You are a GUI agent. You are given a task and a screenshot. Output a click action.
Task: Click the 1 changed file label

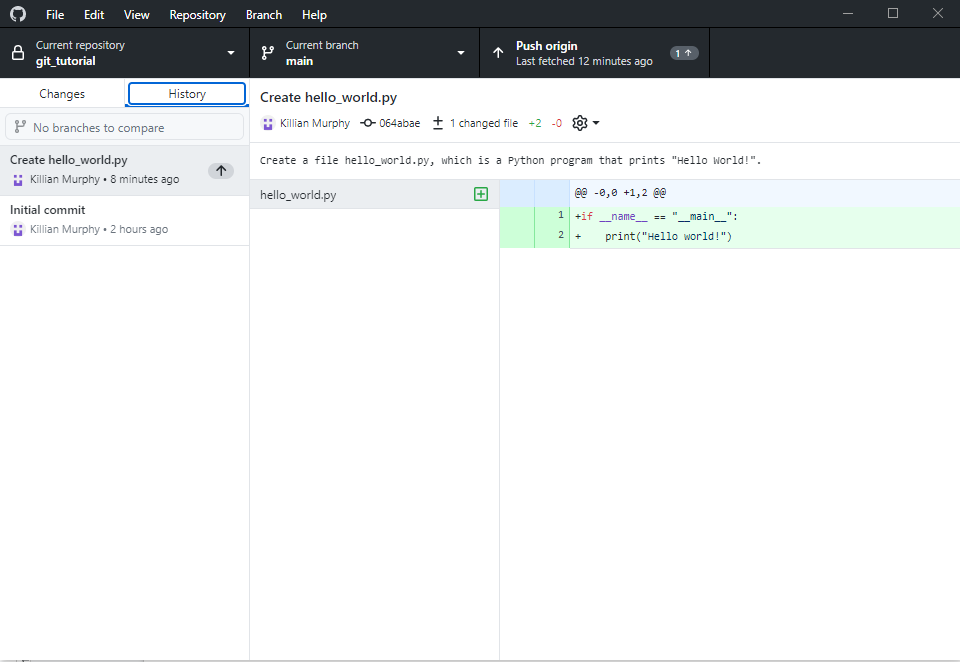[x=484, y=123]
